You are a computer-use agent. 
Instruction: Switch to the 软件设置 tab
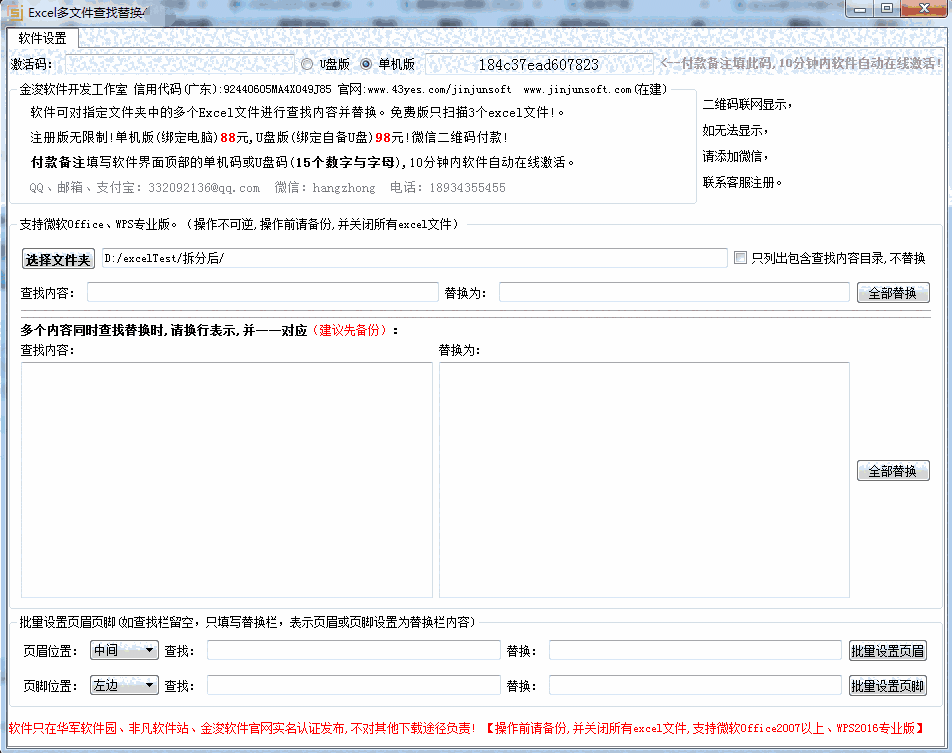point(44,38)
